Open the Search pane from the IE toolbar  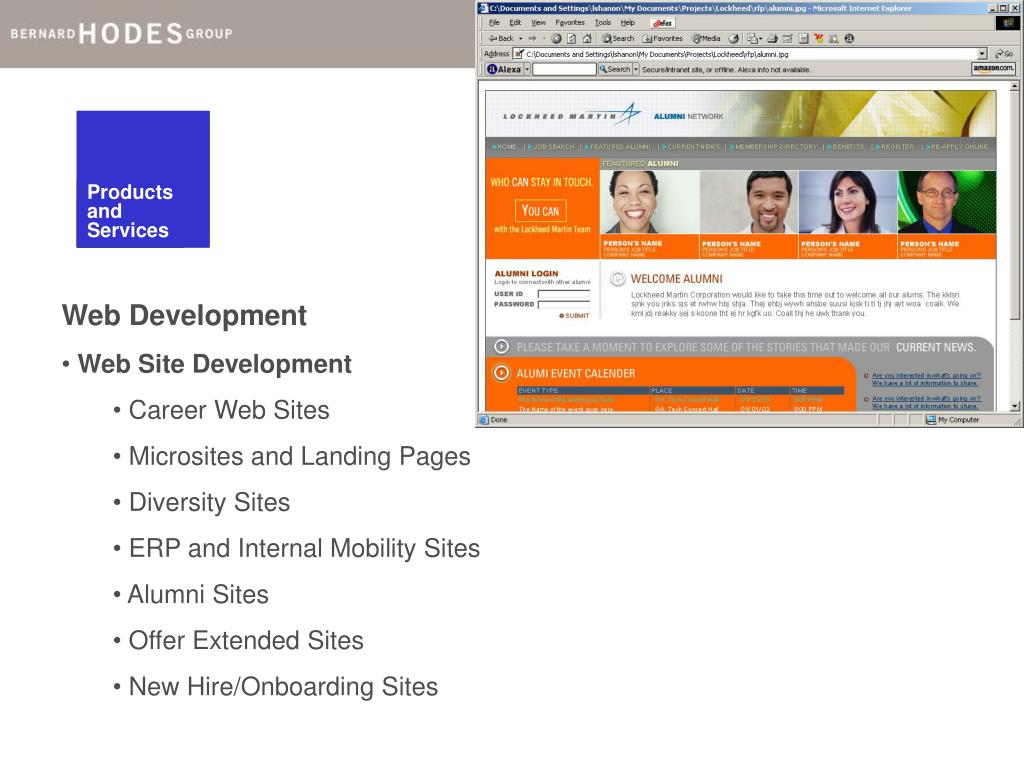[618, 39]
